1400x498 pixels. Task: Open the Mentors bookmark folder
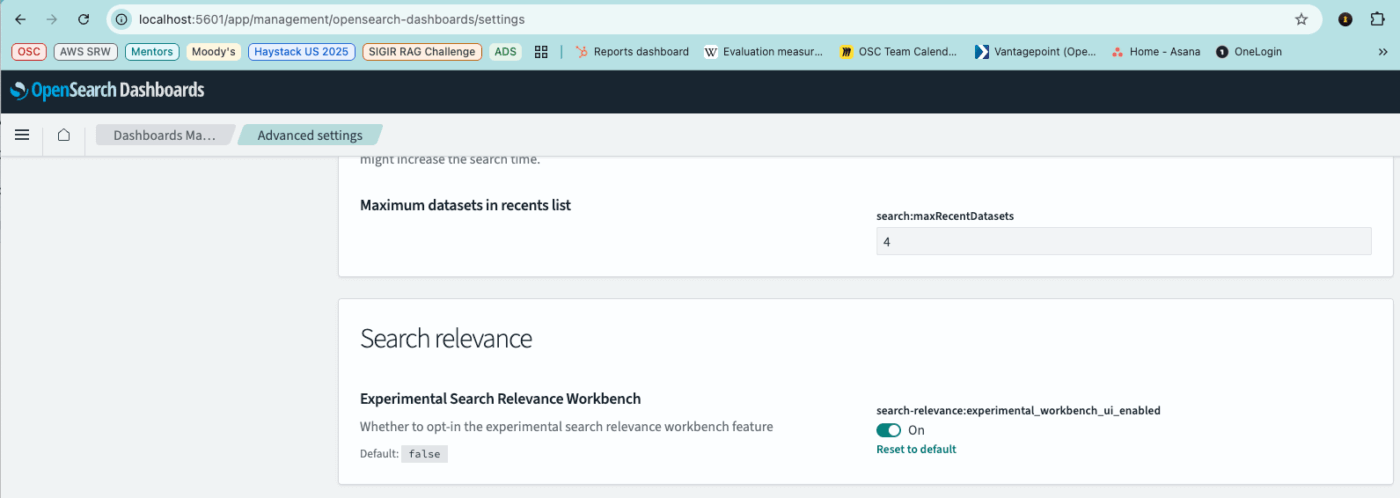[x=152, y=51]
